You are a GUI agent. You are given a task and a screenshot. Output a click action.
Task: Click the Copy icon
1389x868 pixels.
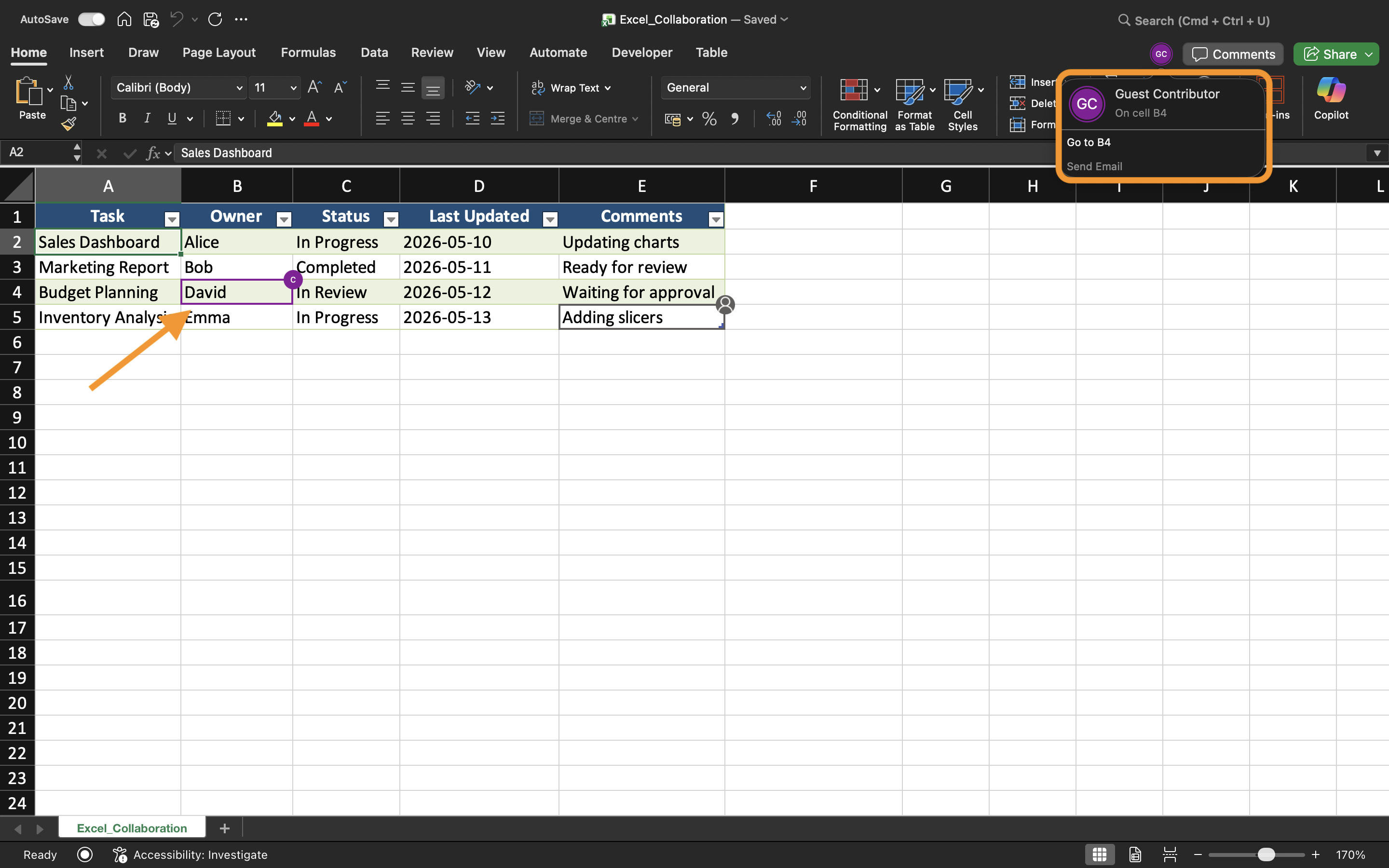(x=68, y=103)
